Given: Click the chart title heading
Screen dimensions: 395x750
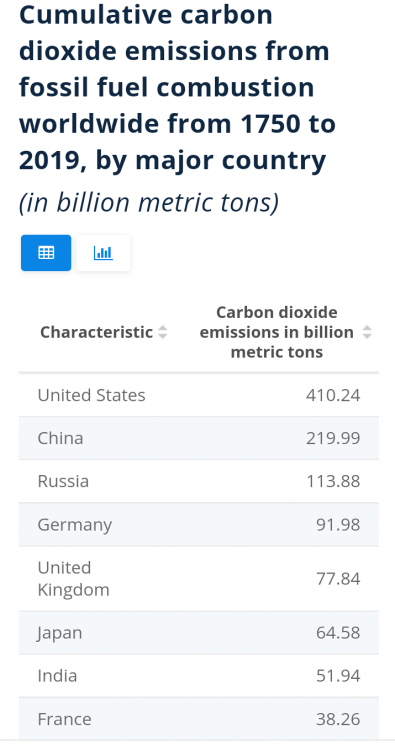Looking at the screenshot, I should tap(177, 88).
